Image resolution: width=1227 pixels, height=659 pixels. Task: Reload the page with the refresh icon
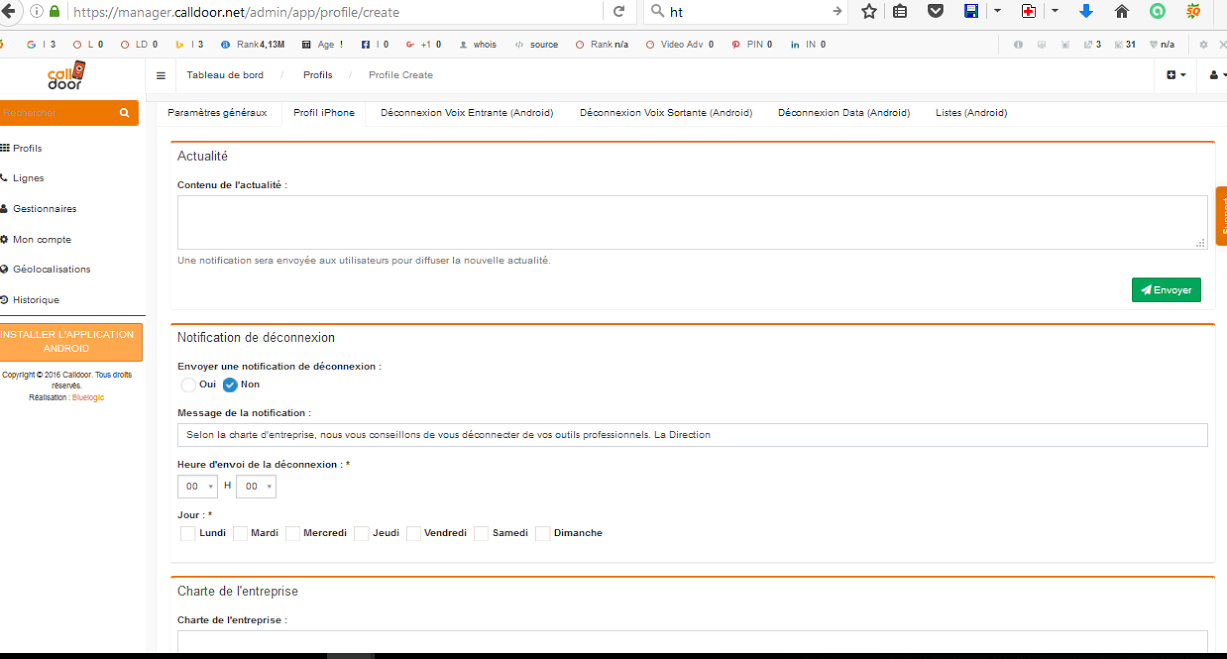pyautogui.click(x=619, y=12)
